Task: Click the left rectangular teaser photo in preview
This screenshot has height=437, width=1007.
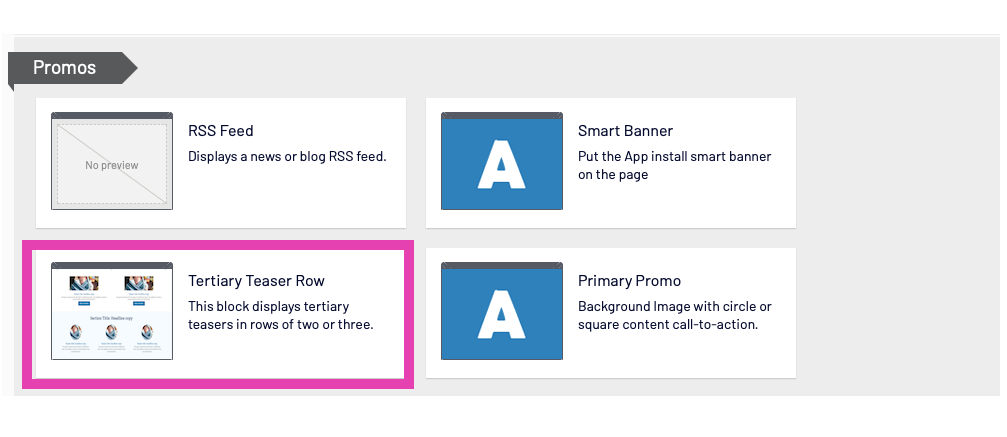Action: coord(84,284)
